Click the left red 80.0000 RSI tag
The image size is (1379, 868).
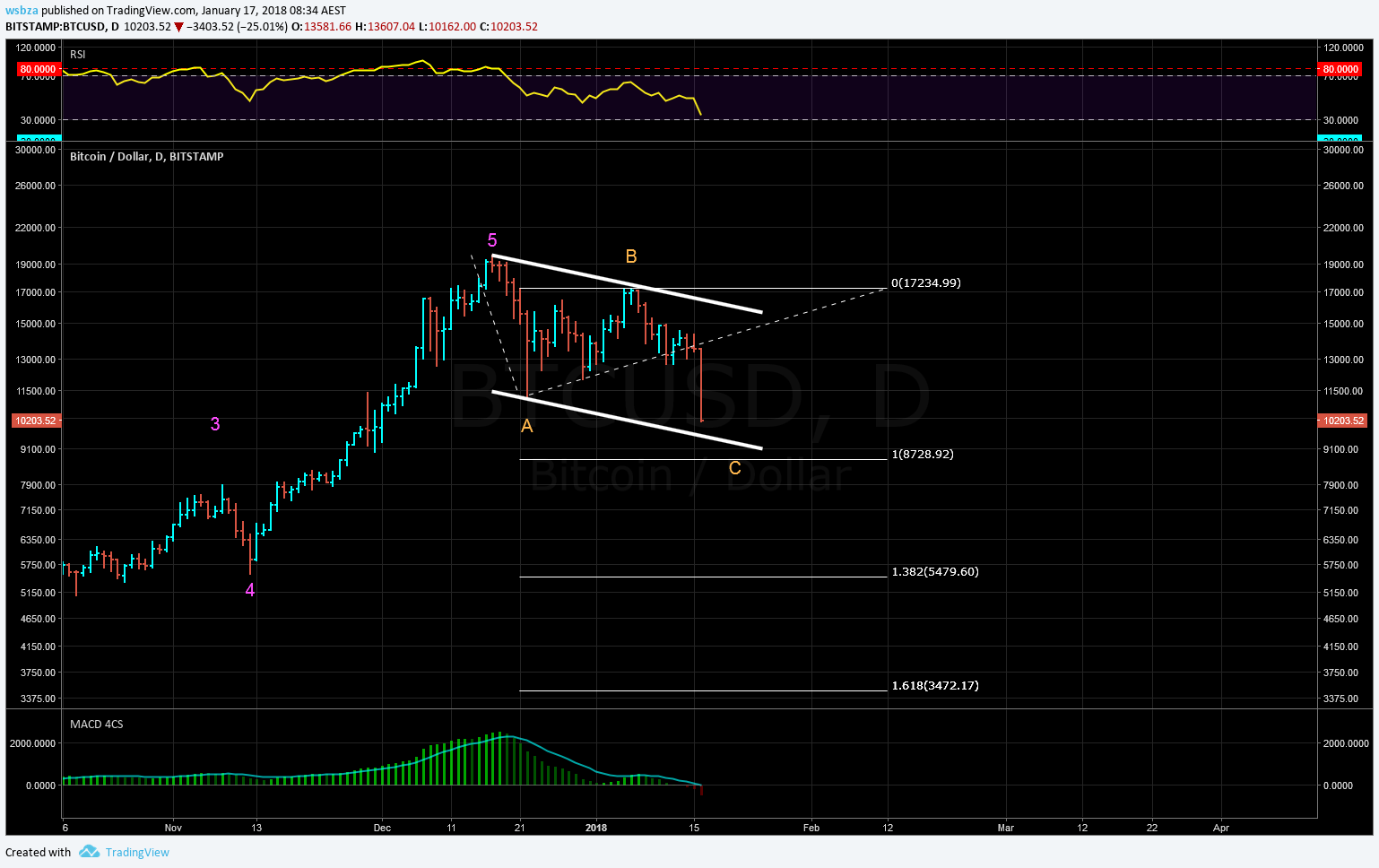coord(39,69)
